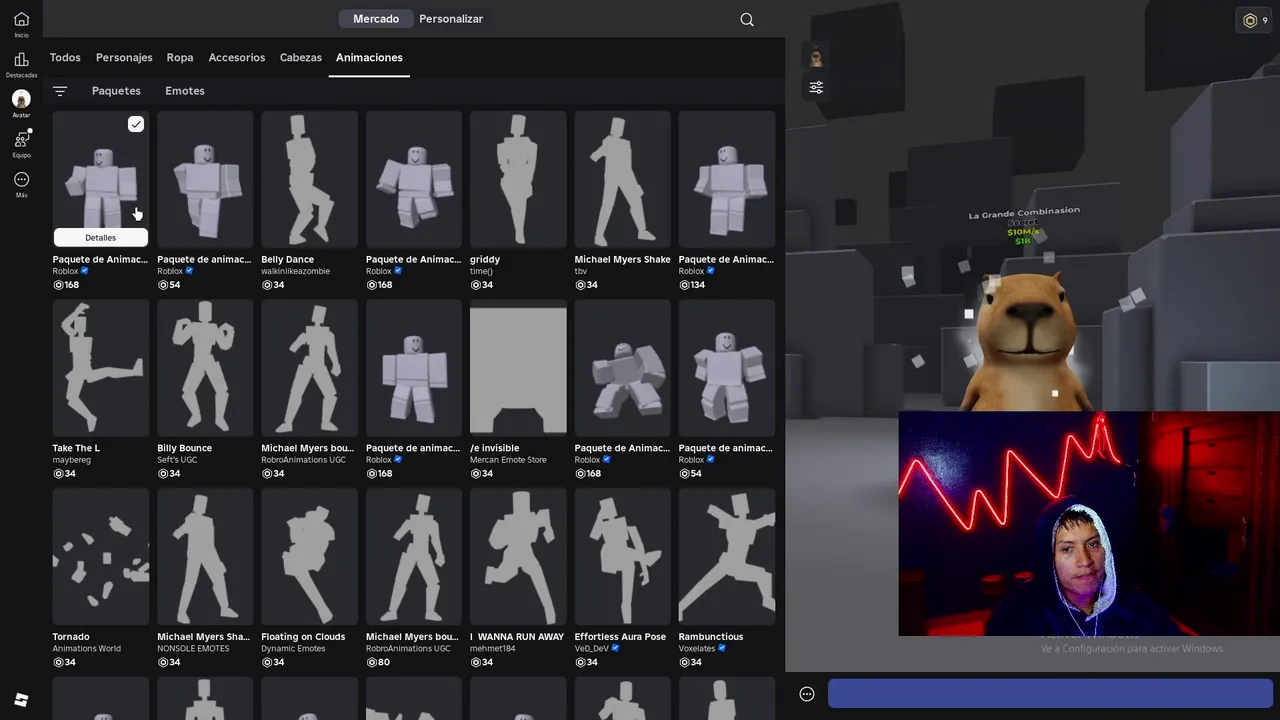
Task: Select the Personajes category tab
Action: pyautogui.click(x=124, y=58)
